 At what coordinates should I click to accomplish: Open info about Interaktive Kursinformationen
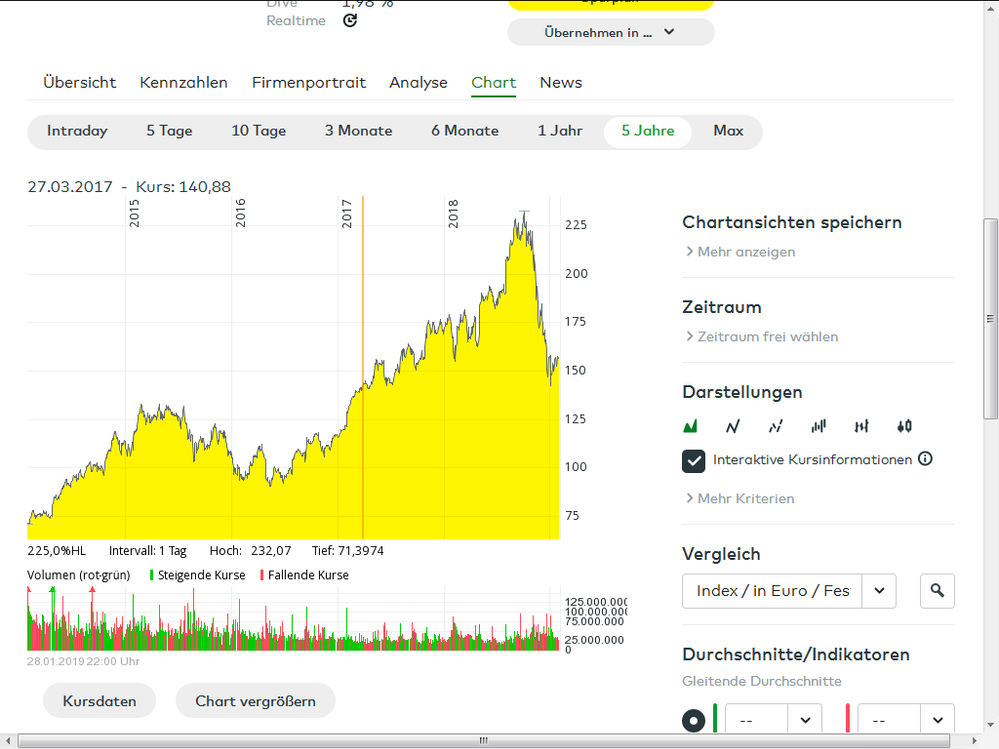tap(925, 459)
